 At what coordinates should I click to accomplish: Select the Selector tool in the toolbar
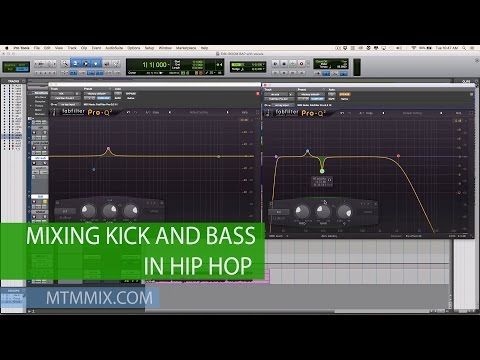click(86, 63)
